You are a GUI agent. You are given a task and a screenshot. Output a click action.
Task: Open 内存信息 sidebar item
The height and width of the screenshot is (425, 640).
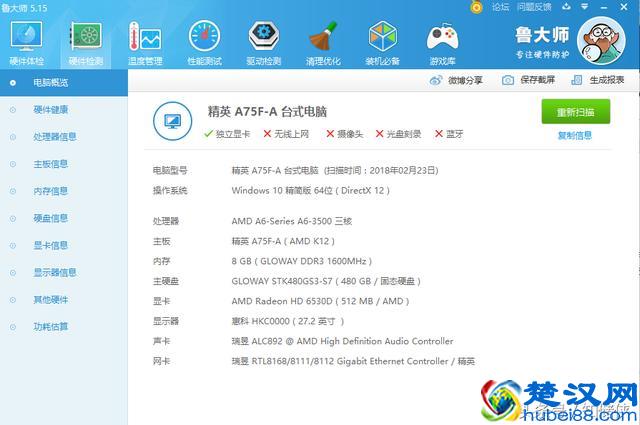(x=51, y=191)
